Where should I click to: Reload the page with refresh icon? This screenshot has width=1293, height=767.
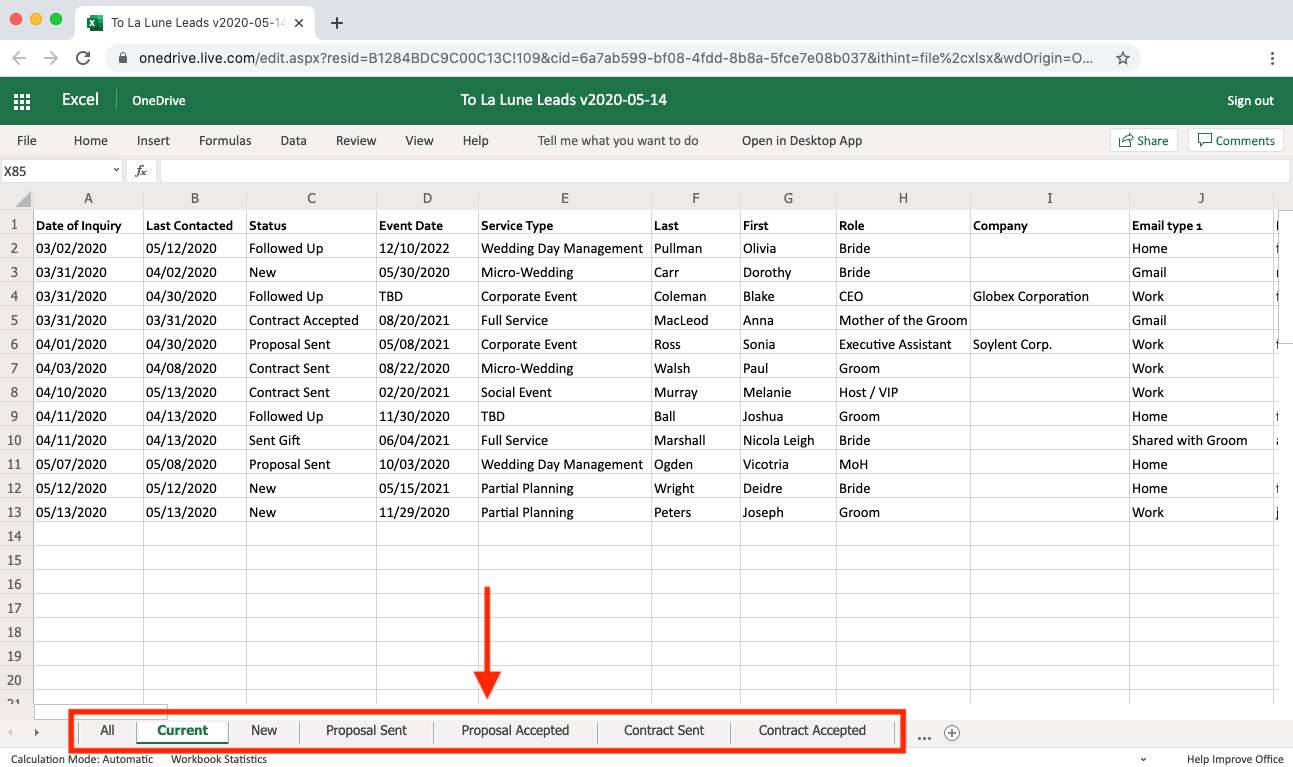coord(83,58)
